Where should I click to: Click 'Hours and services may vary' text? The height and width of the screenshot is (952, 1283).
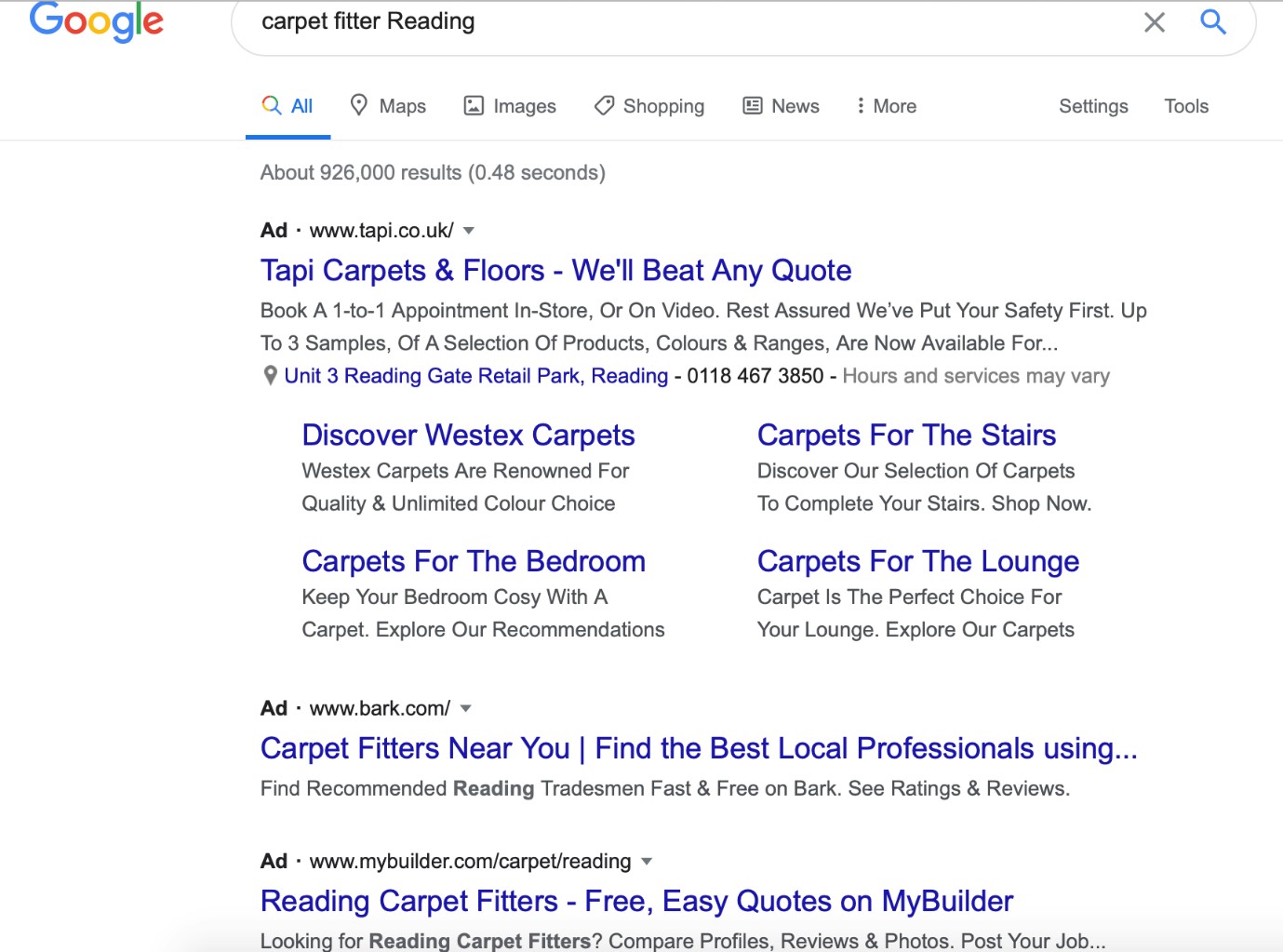(x=976, y=376)
